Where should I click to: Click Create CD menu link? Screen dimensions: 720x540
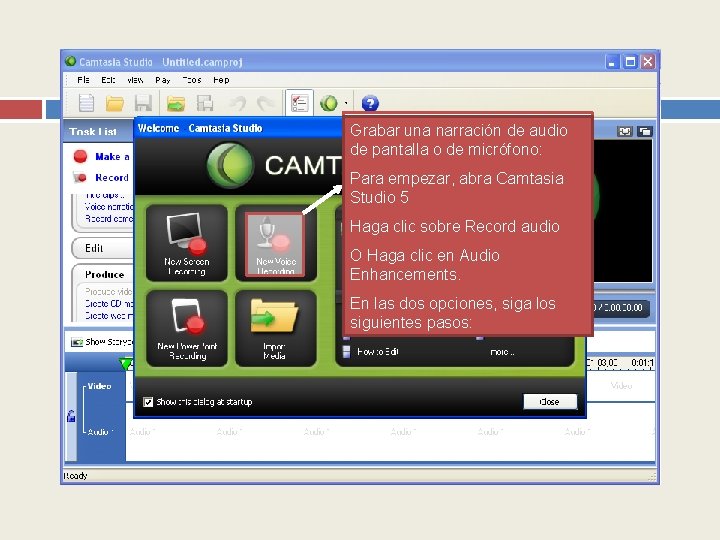109,304
